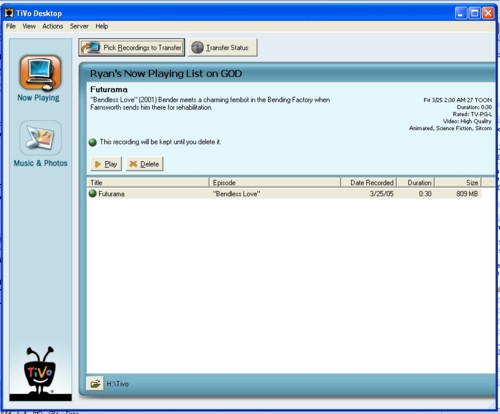Click the H:\Tivo path text
This screenshot has height=414, width=500.
click(117, 384)
